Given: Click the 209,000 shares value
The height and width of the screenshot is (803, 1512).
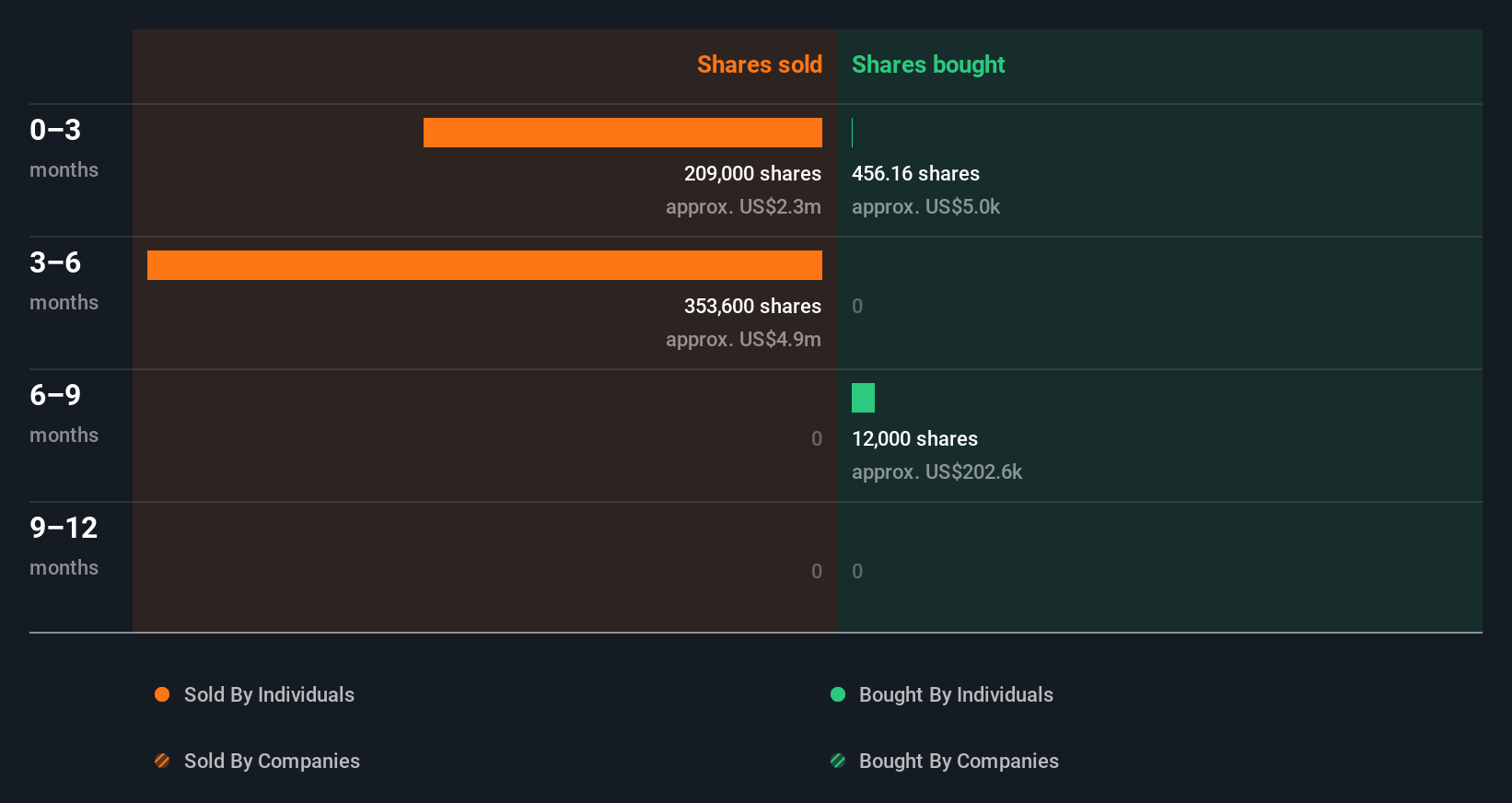Looking at the screenshot, I should [752, 173].
